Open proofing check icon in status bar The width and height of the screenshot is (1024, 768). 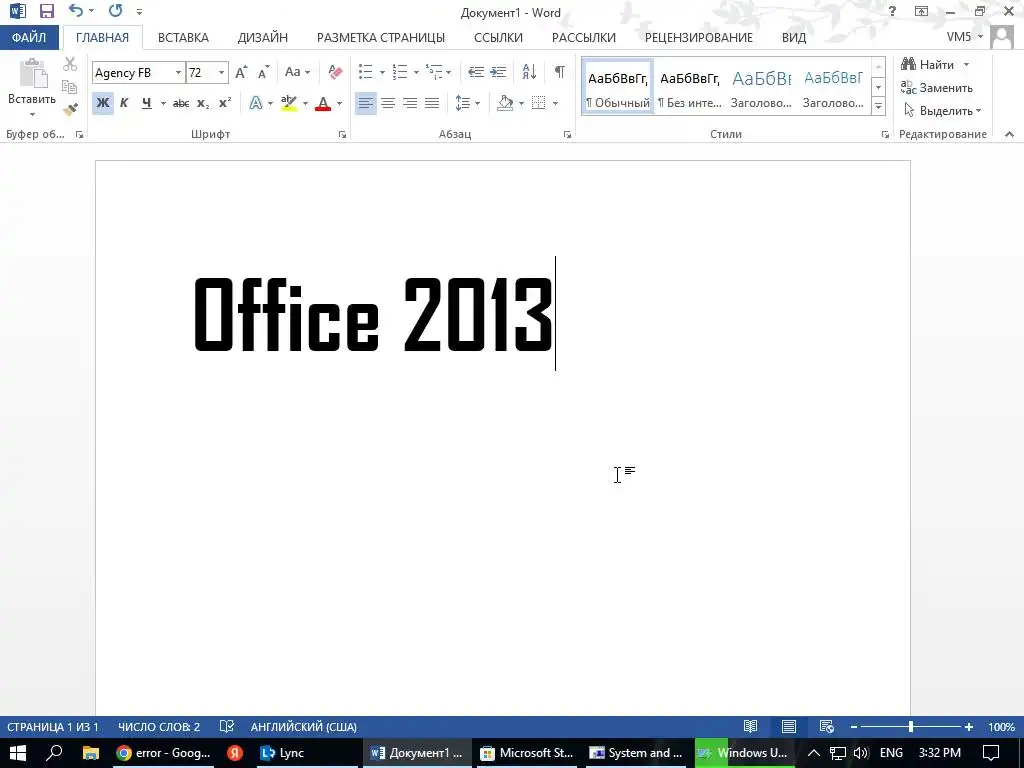click(227, 726)
